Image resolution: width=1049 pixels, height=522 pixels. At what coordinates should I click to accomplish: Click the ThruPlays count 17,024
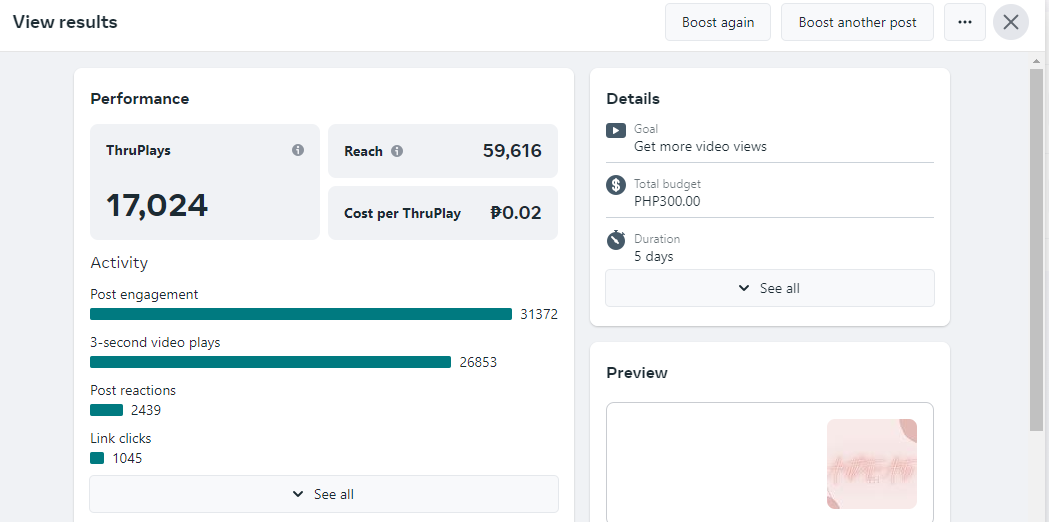coord(157,205)
